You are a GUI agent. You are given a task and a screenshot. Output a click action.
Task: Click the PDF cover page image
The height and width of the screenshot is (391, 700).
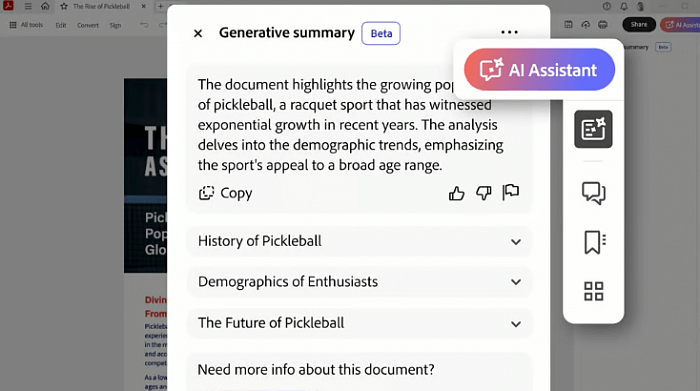146,175
